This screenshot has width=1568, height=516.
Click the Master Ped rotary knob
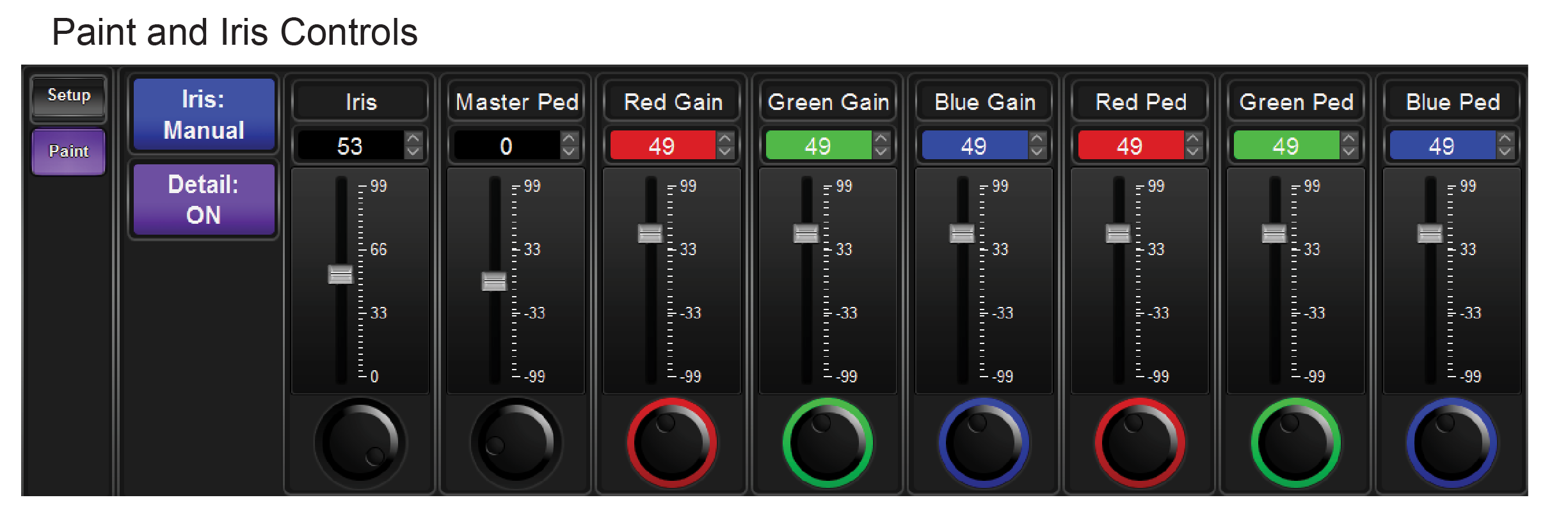(516, 442)
